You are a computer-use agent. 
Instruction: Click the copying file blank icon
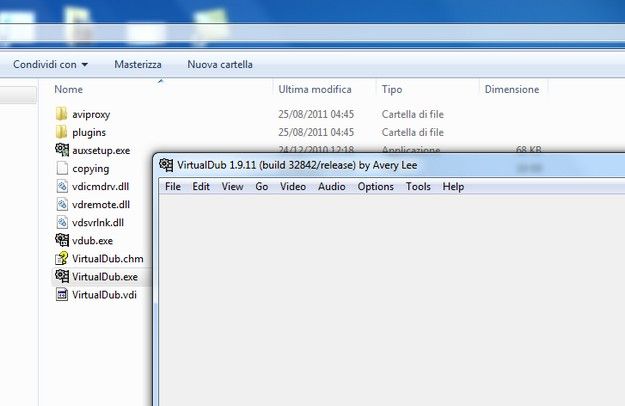pos(62,168)
